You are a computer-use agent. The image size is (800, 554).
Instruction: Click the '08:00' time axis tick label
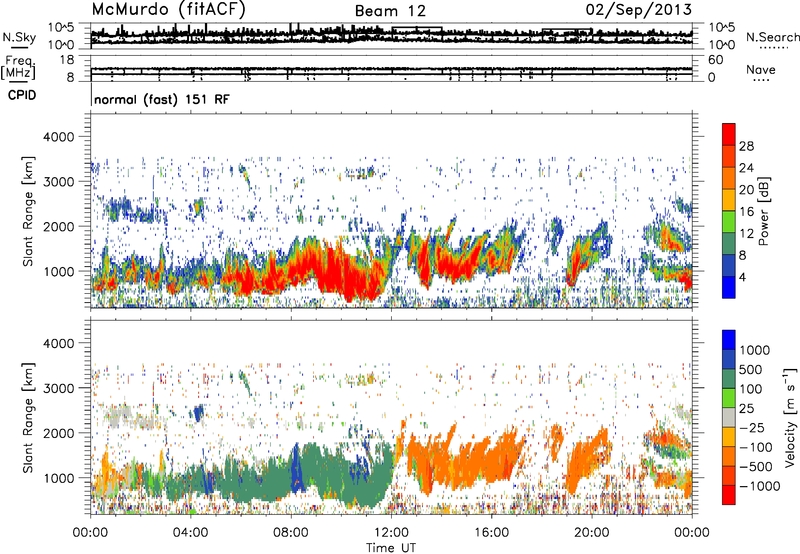point(291,533)
